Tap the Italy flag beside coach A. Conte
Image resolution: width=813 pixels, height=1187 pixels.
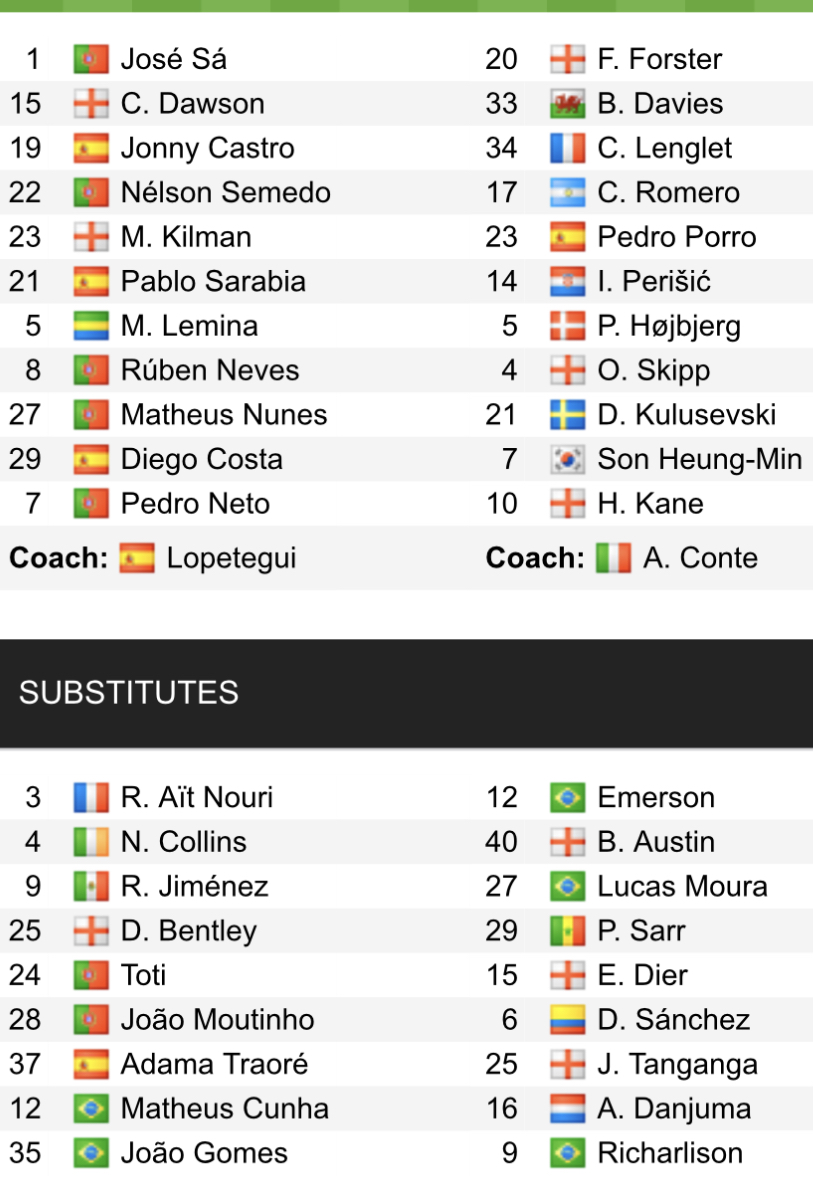pos(613,558)
